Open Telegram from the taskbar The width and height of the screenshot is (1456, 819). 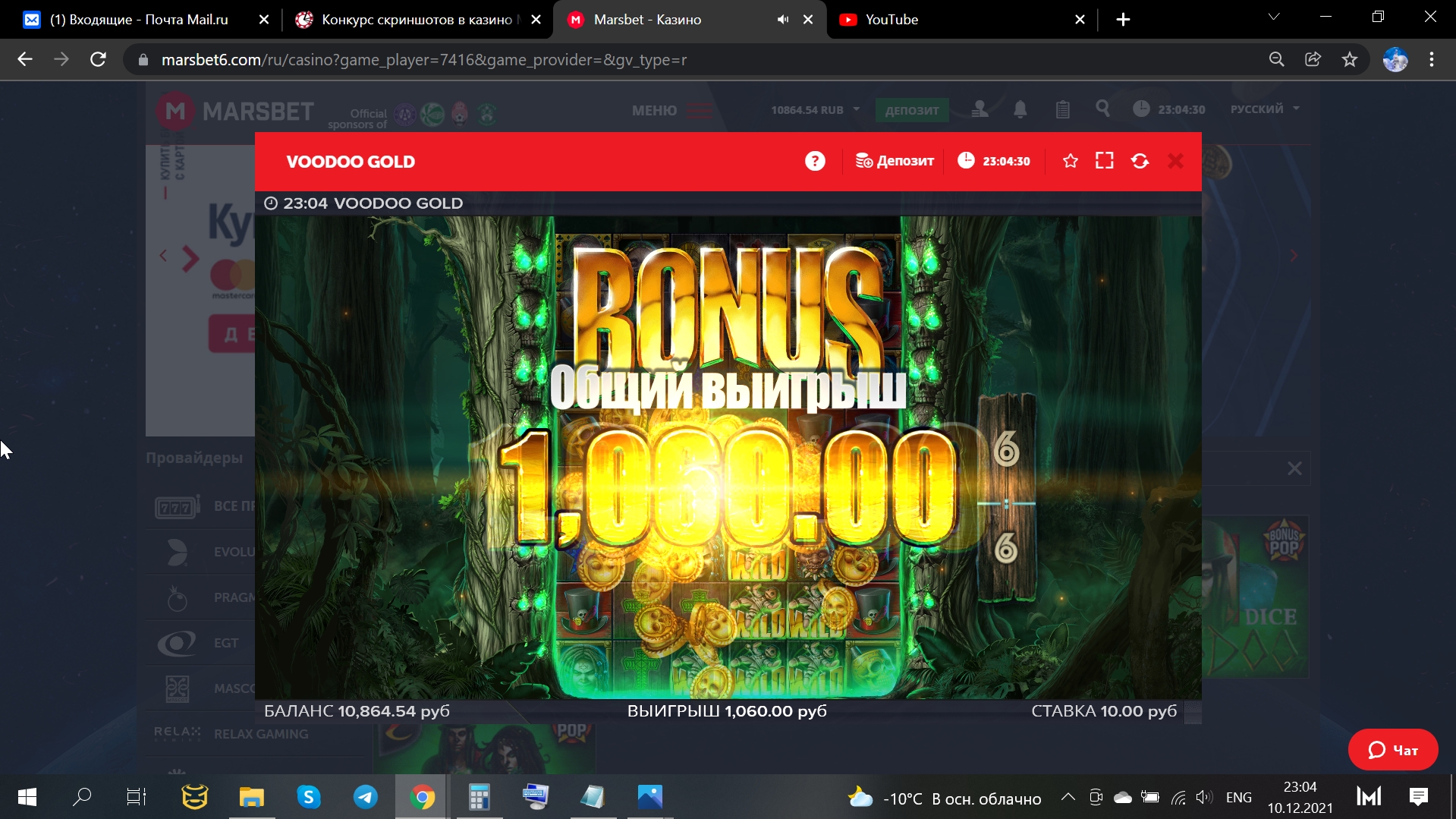[x=365, y=797]
